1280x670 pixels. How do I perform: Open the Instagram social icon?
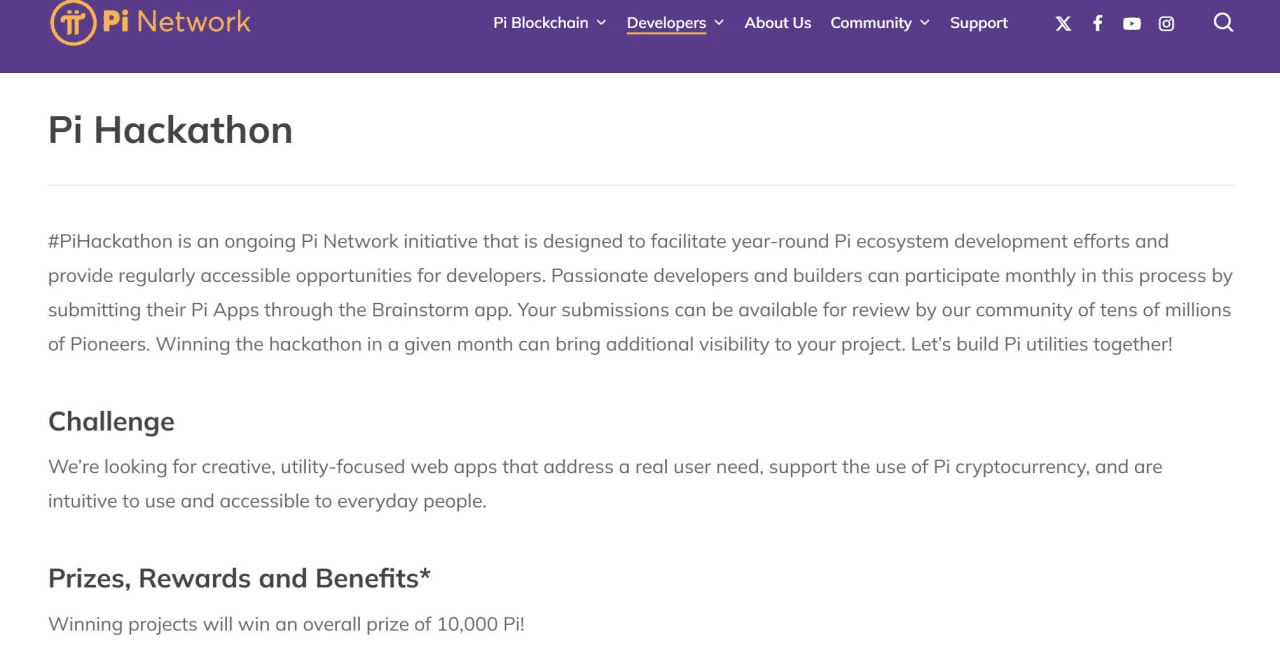[x=1166, y=23]
